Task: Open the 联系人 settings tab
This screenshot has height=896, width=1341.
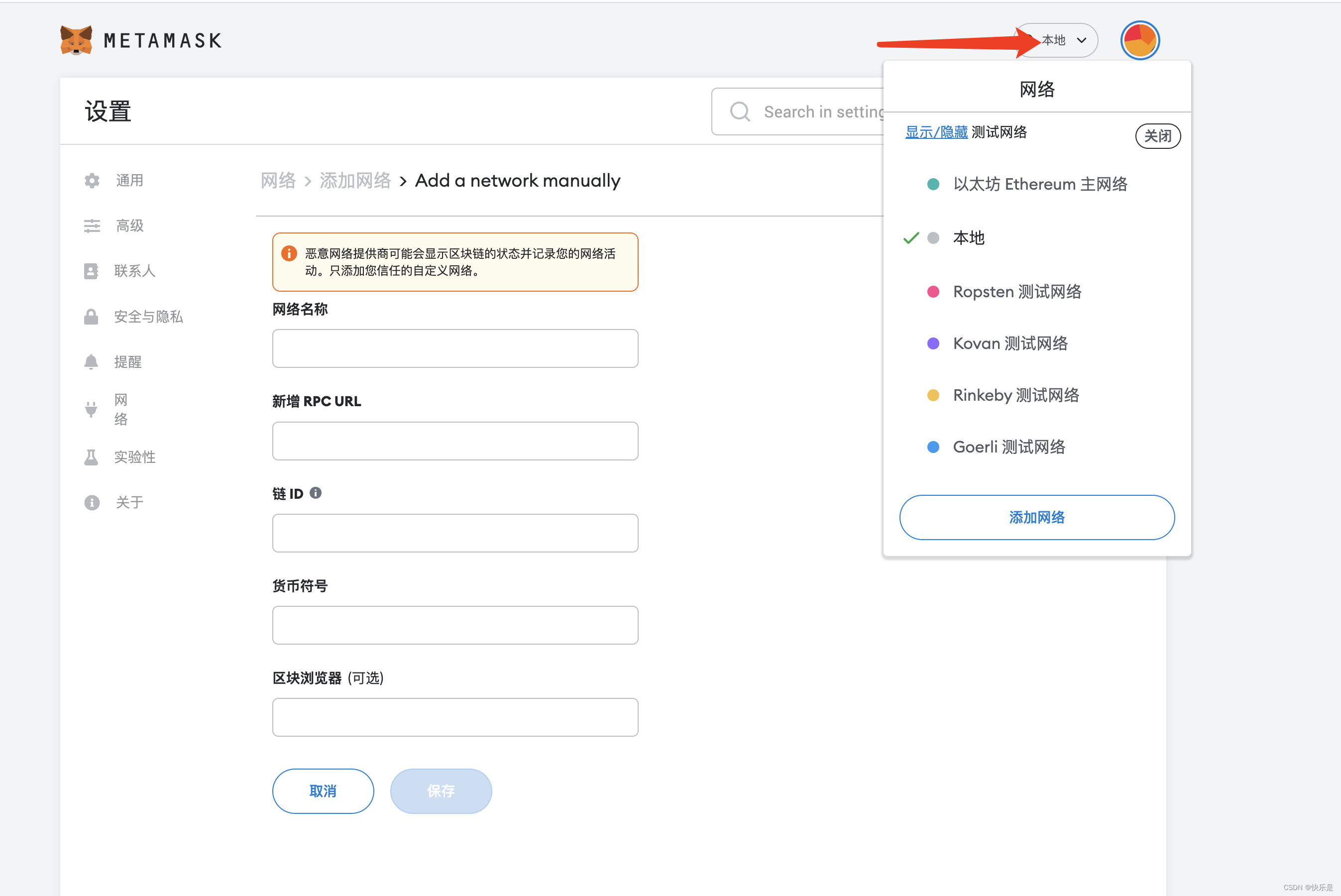Action: (135, 271)
